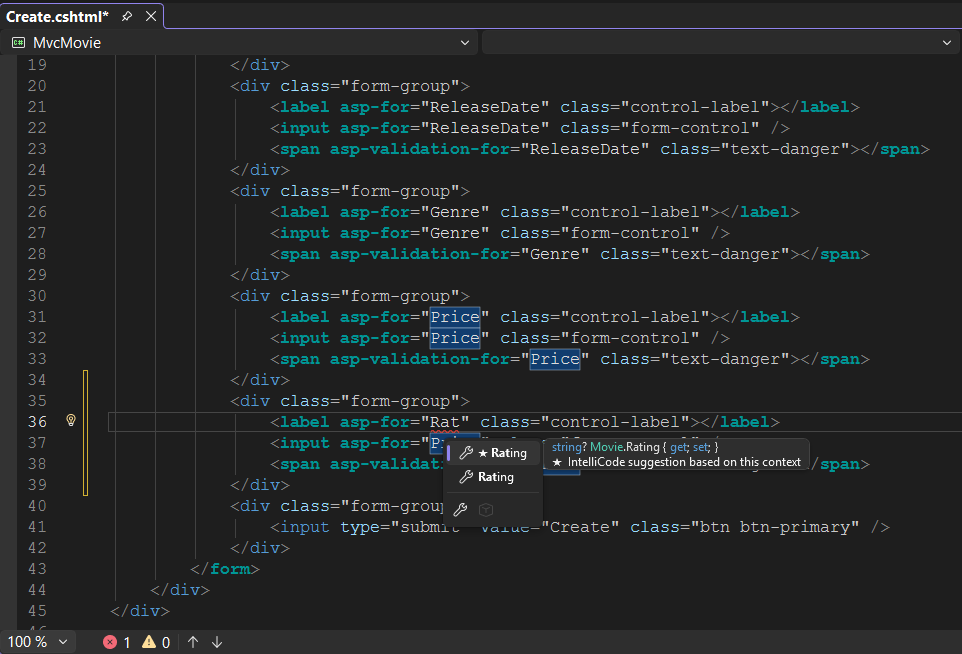
Task: Click the red error count indicator
Action: tap(117, 642)
